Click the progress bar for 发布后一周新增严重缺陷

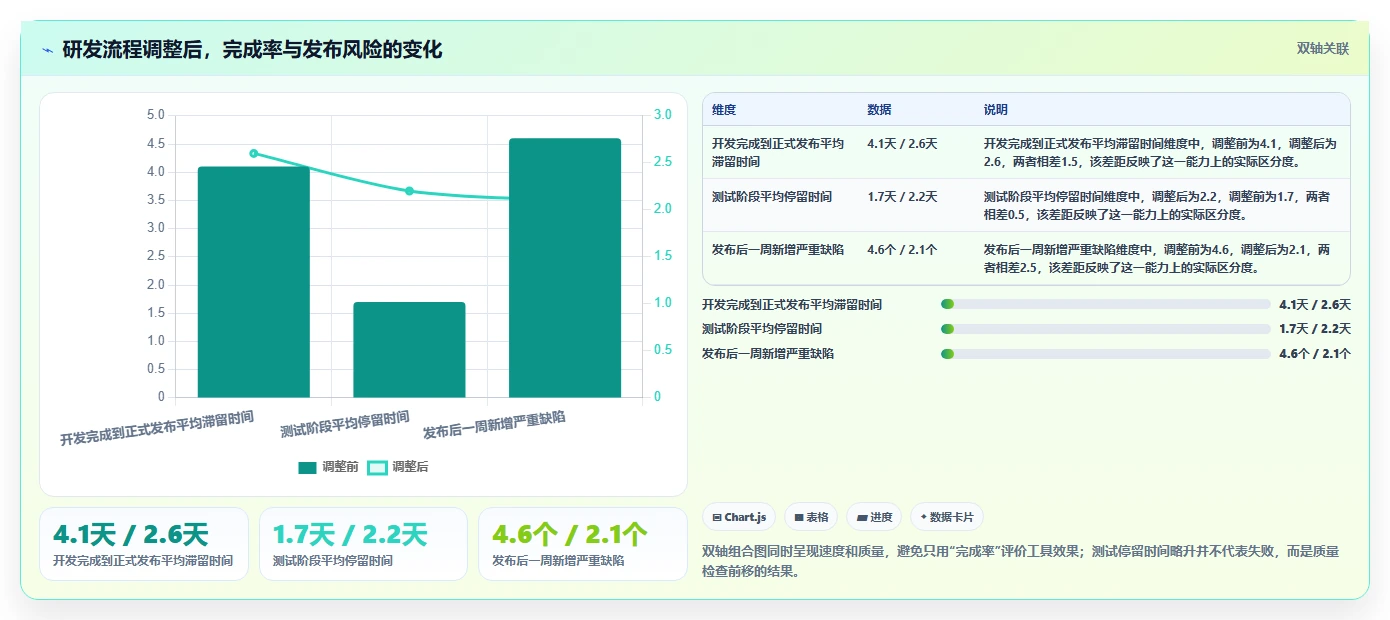click(1106, 354)
